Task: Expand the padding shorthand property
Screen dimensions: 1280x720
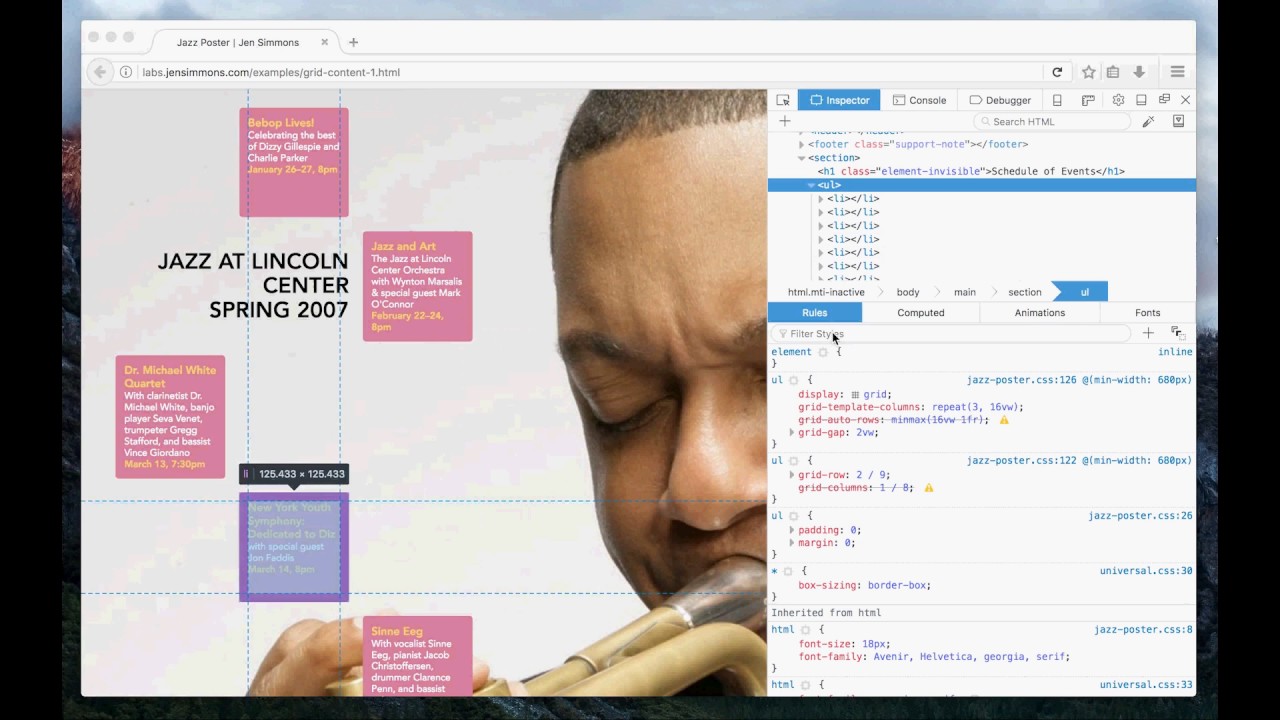Action: tap(792, 530)
